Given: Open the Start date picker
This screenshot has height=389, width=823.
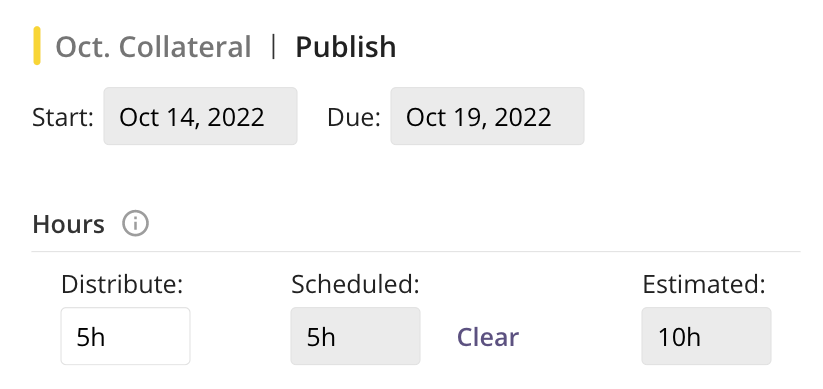Looking at the screenshot, I should pos(201,116).
